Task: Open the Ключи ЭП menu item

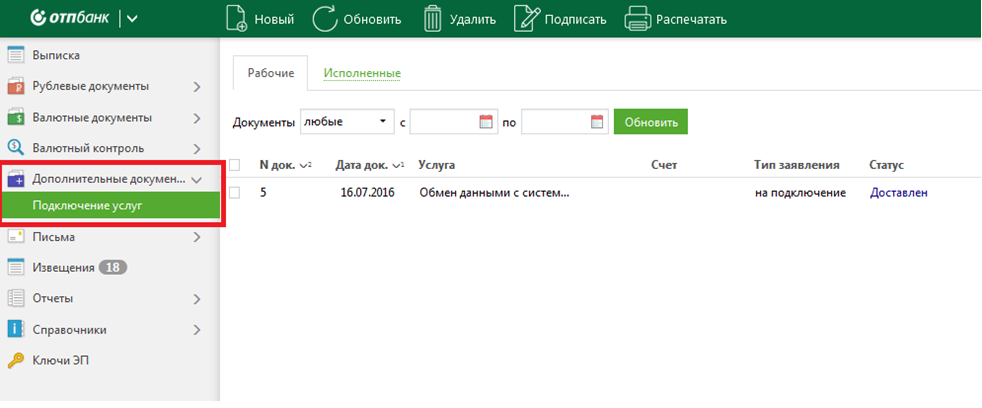Action: [61, 360]
